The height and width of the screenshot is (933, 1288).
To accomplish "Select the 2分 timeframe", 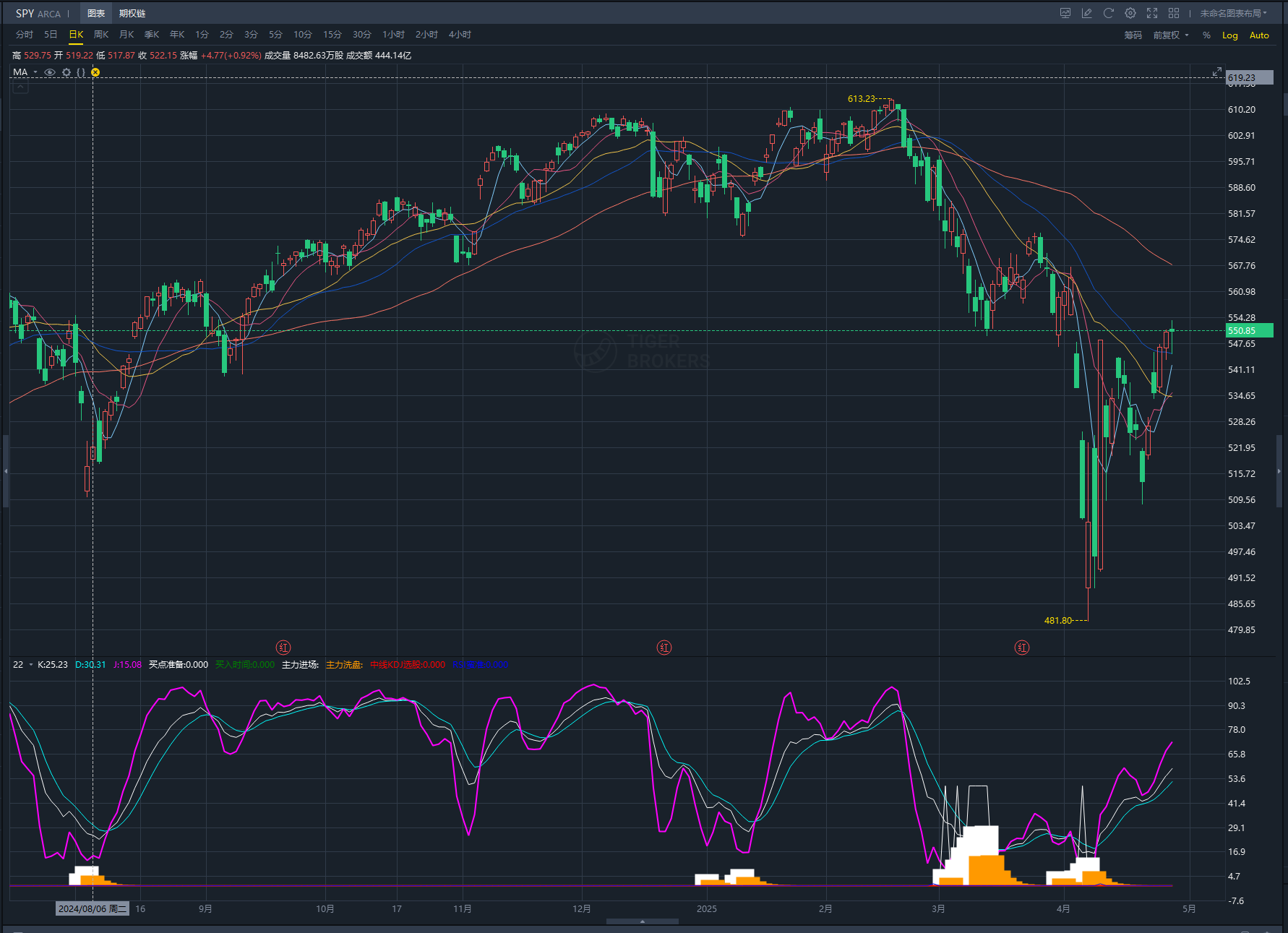I will click(x=226, y=35).
